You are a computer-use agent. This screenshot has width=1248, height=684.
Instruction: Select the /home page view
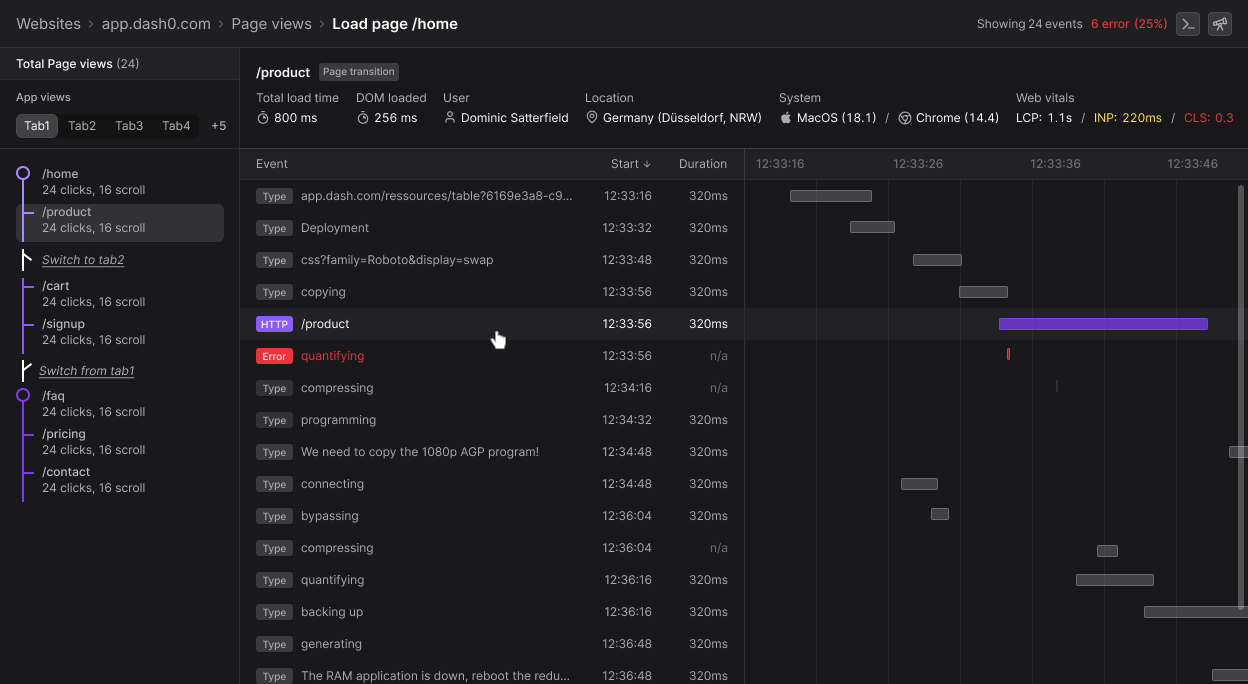tap(120, 181)
